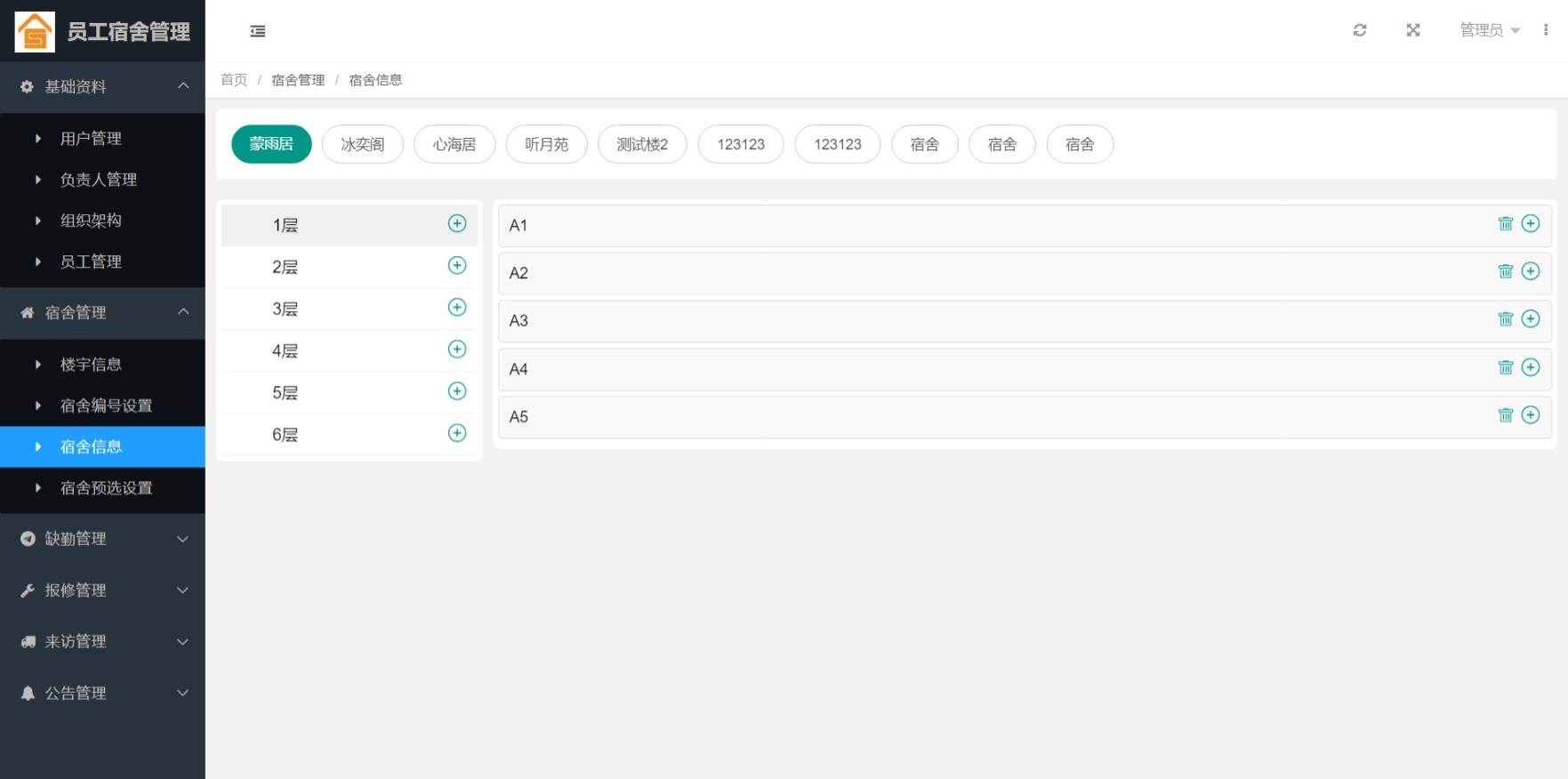This screenshot has height=779, width=1568.
Task: Collapse the 基础资料 sidebar section
Action: point(102,87)
